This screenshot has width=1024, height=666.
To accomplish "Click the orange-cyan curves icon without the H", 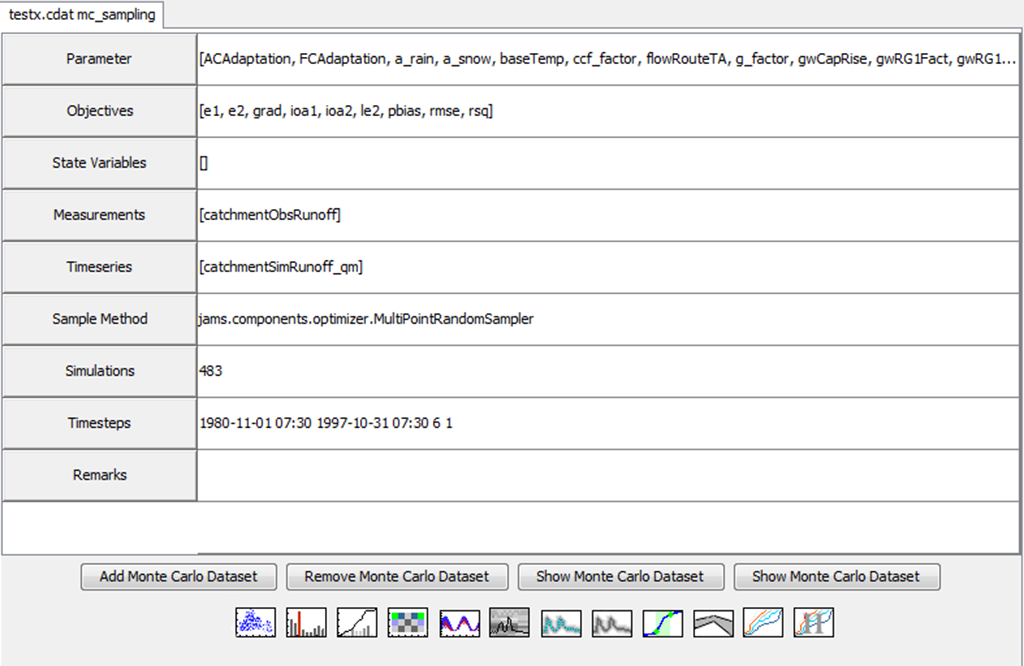I will (764, 623).
